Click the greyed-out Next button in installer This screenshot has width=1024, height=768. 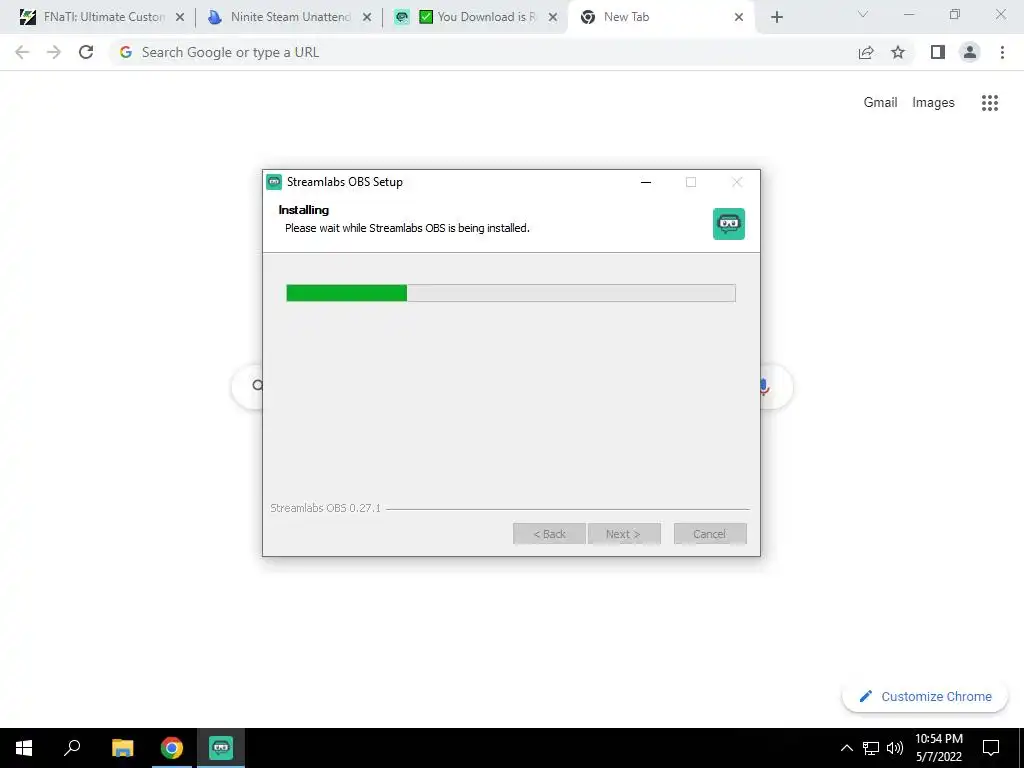(624, 534)
